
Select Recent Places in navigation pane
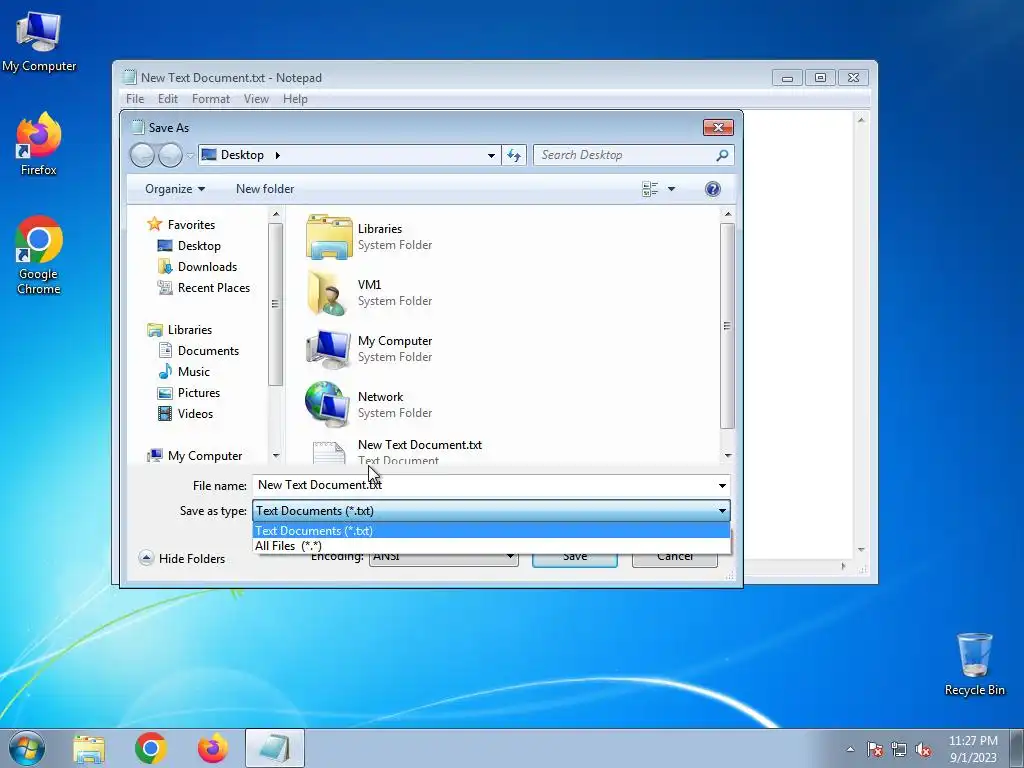tap(204, 287)
